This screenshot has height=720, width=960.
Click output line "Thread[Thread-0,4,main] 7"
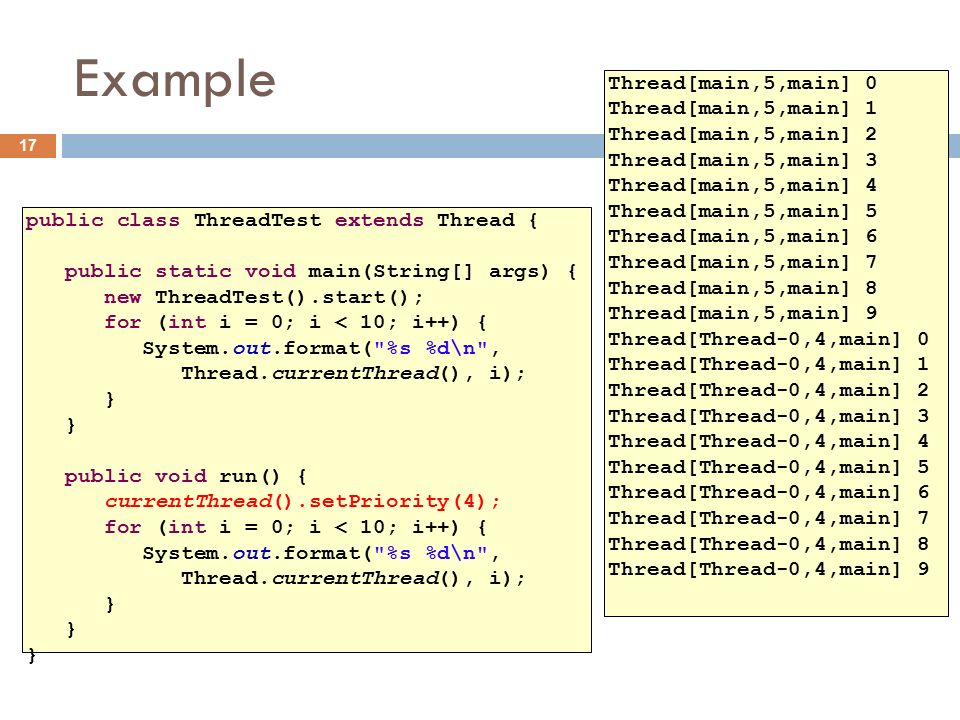(769, 518)
